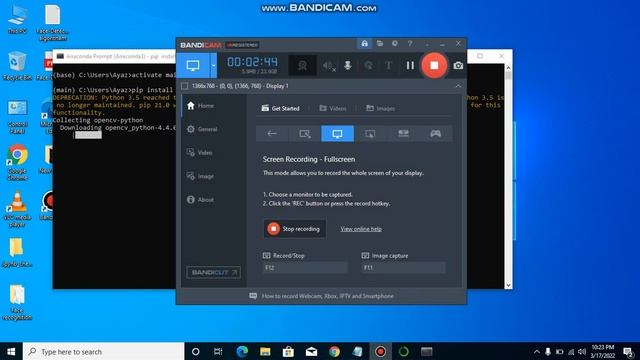Toggle the mouse cursor effect icon

368,66
